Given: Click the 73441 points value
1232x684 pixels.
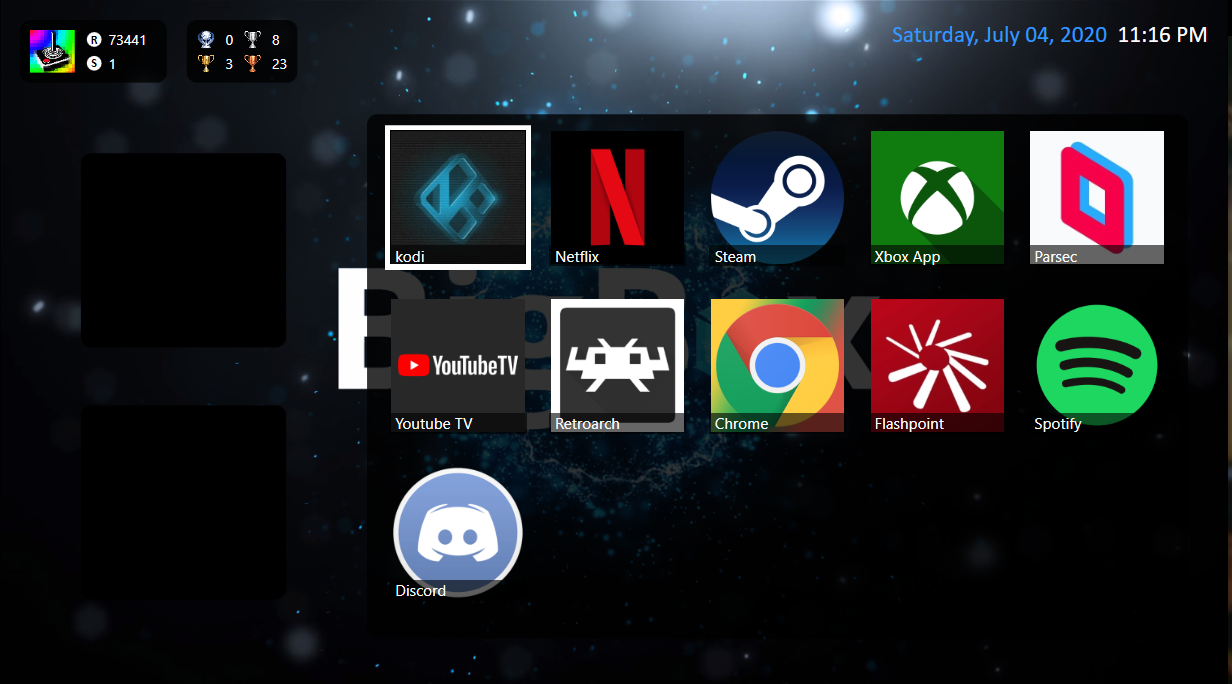Looking at the screenshot, I should 128,40.
